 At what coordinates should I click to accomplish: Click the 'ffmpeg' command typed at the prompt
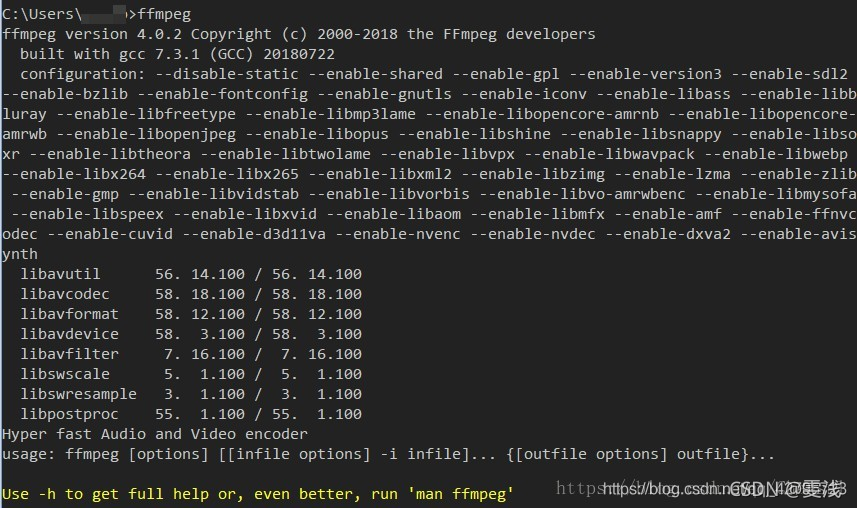pyautogui.click(x=164, y=14)
